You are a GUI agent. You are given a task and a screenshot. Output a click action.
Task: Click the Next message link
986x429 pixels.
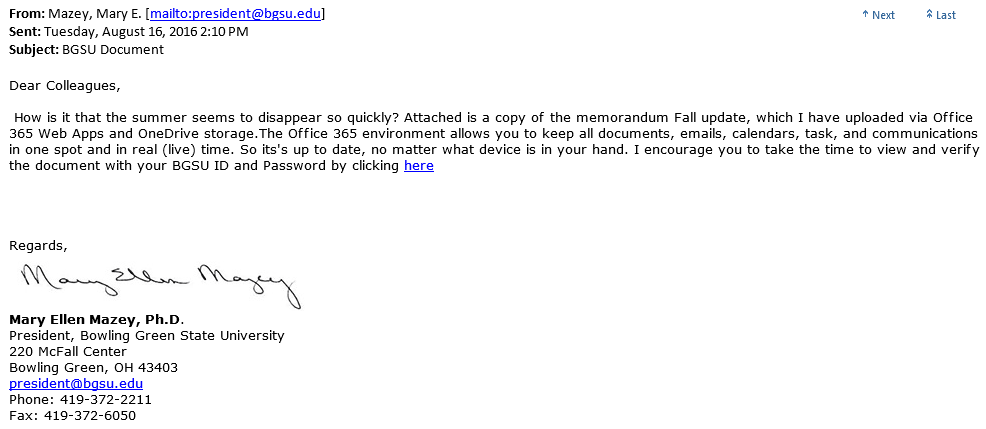click(883, 15)
